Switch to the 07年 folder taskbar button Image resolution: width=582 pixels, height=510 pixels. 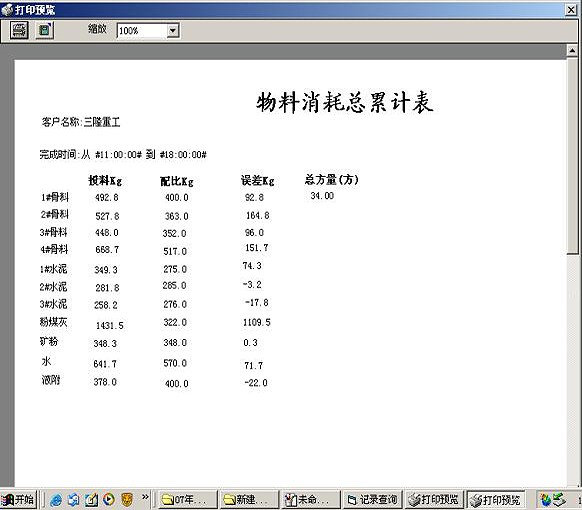click(x=188, y=500)
